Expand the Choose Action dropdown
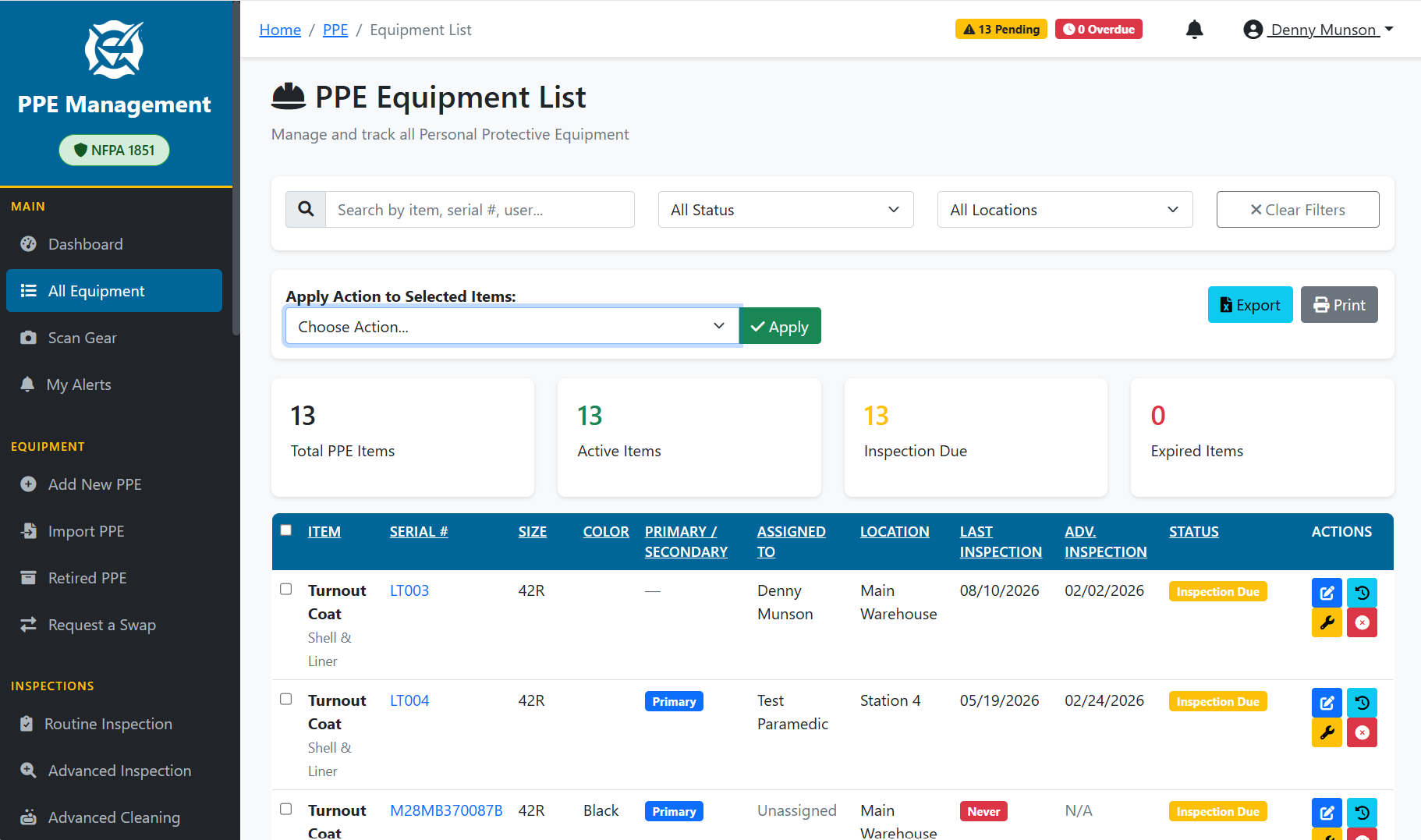 click(x=512, y=326)
